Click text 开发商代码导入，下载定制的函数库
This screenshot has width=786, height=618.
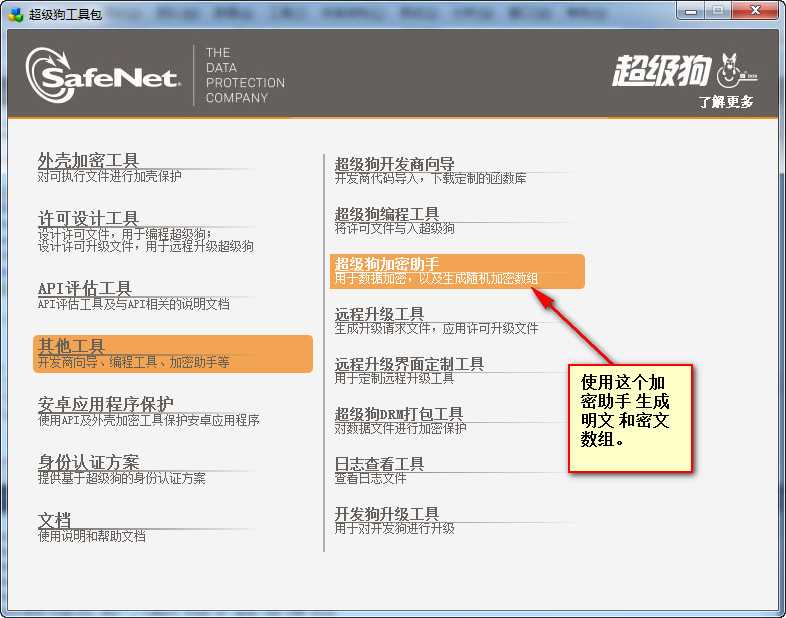pyautogui.click(x=431, y=178)
